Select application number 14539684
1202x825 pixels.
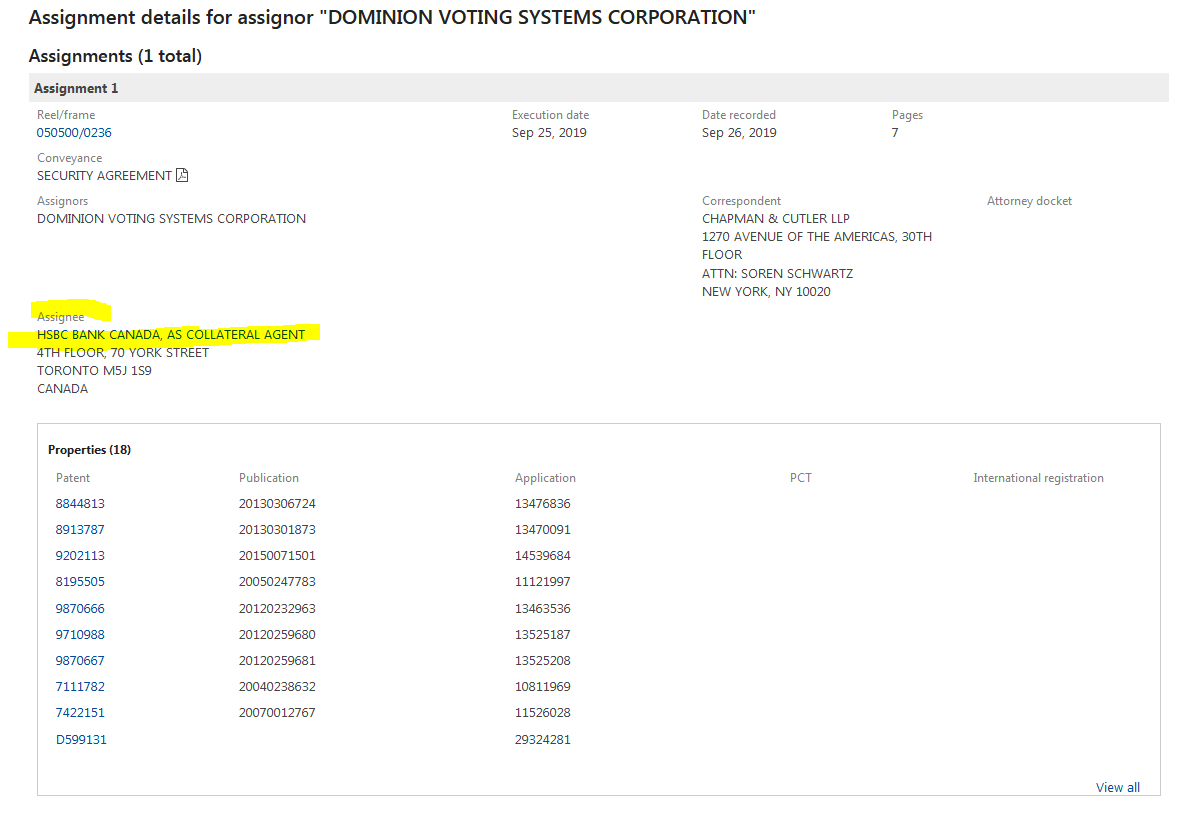(x=543, y=556)
